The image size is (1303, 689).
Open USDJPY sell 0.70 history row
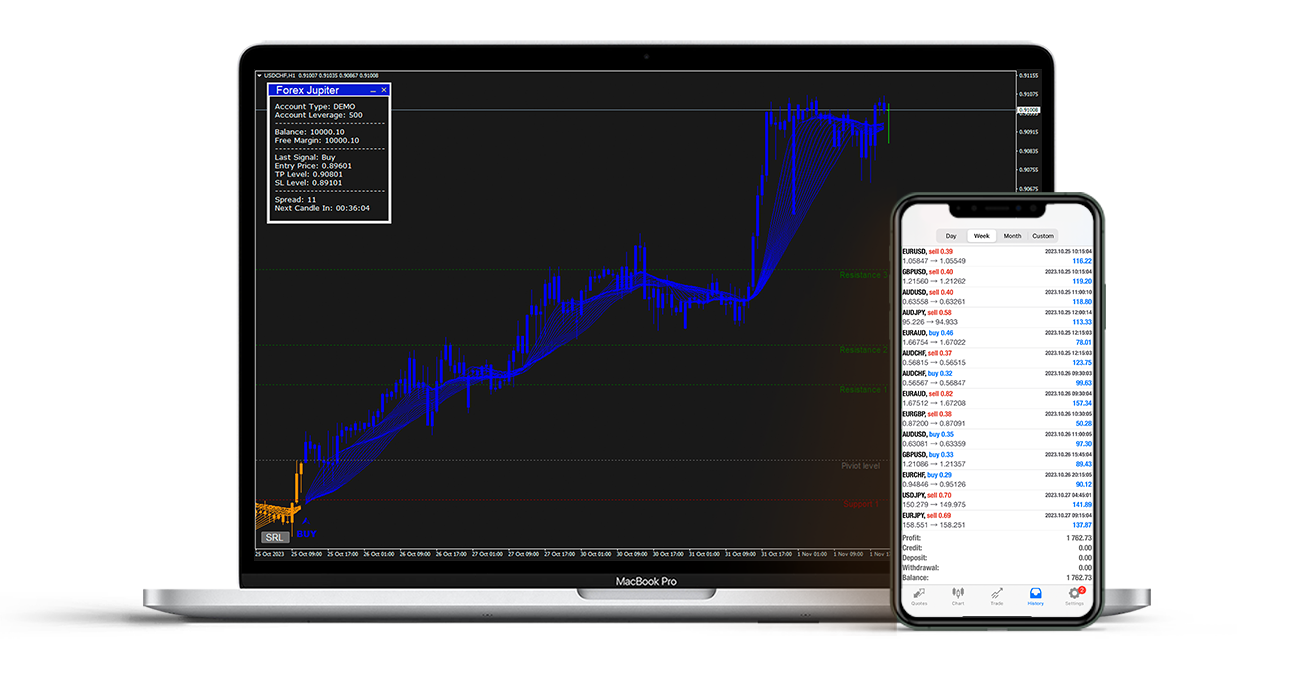(x=997, y=500)
